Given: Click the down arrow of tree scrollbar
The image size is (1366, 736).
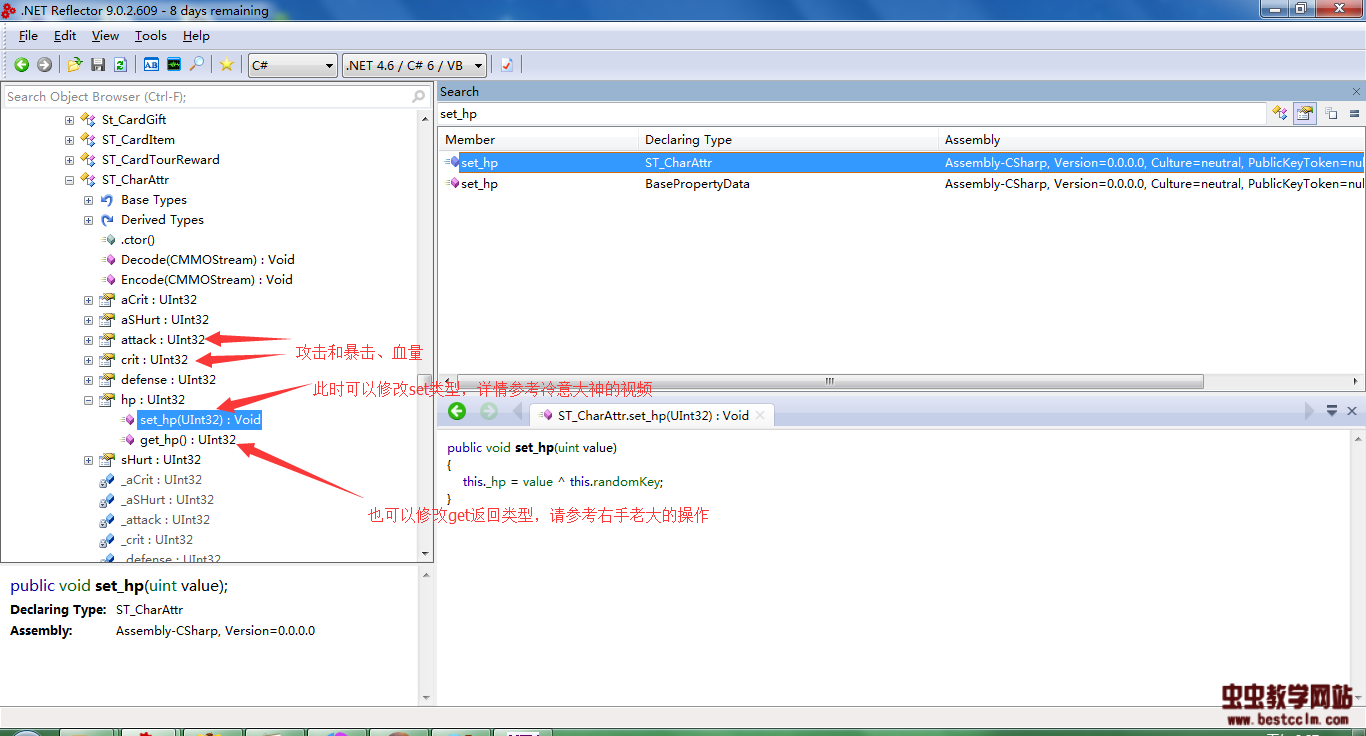Looking at the screenshot, I should click(x=426, y=553).
